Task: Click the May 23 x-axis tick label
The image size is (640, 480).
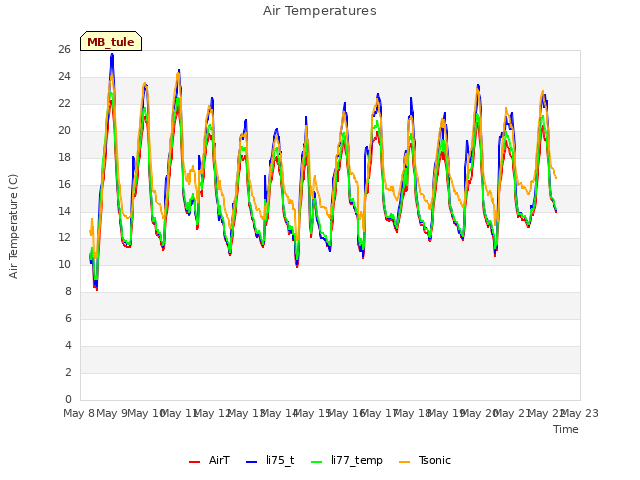Action: click(580, 413)
